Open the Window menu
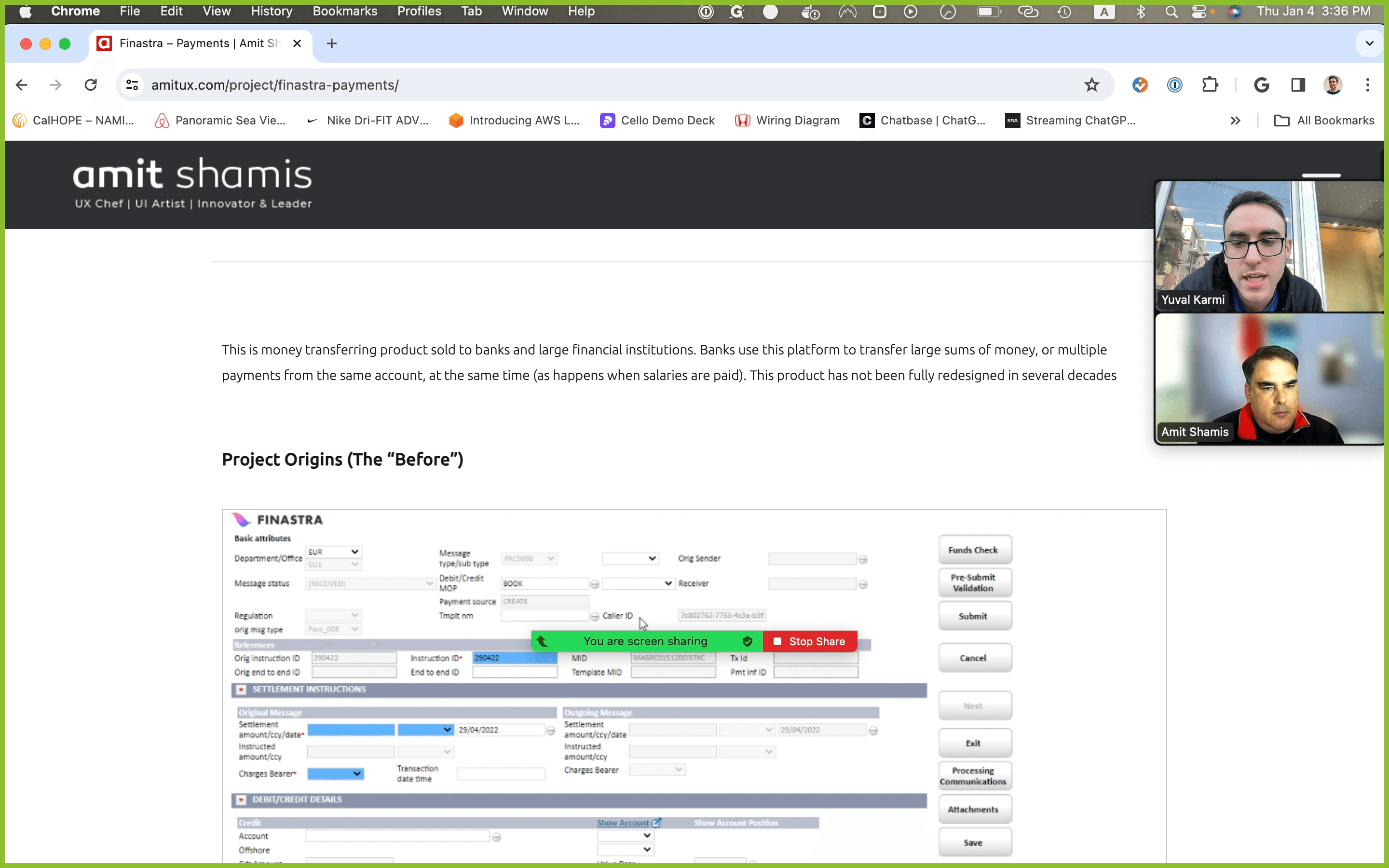Image resolution: width=1389 pixels, height=868 pixels. pyautogui.click(x=525, y=12)
